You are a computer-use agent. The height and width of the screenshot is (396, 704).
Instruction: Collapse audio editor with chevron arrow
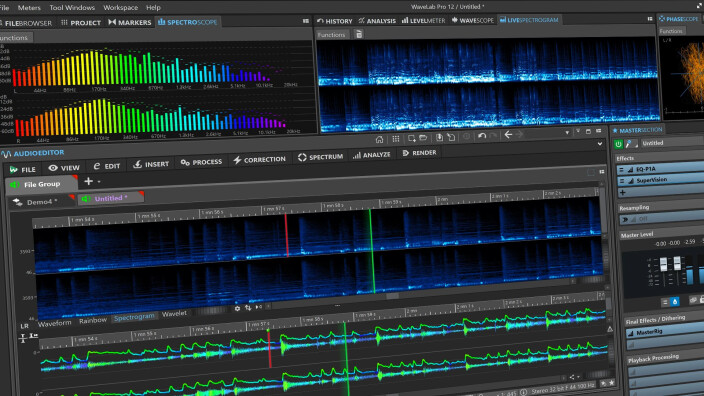tap(600, 144)
